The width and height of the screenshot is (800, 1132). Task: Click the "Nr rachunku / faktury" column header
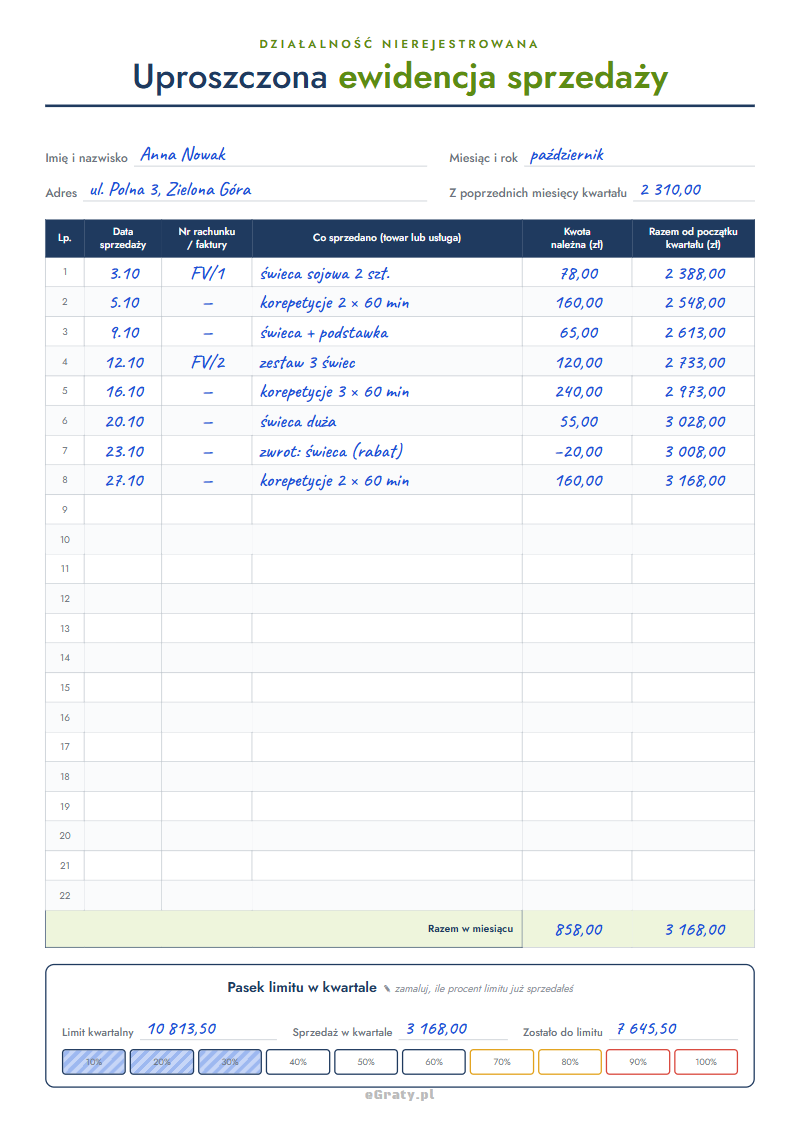coord(207,238)
